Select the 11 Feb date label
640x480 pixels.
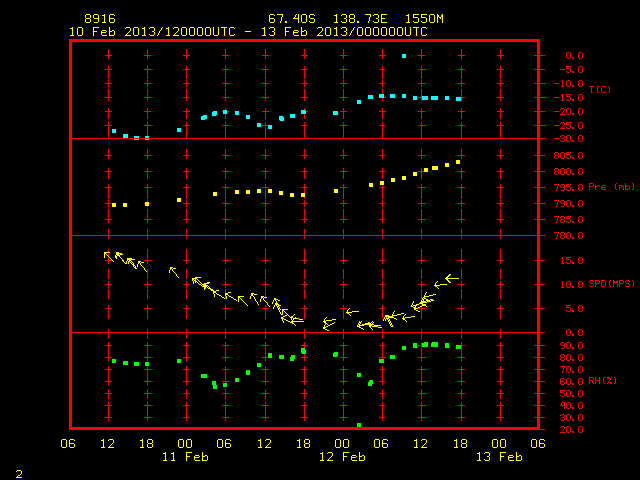[x=185, y=457]
